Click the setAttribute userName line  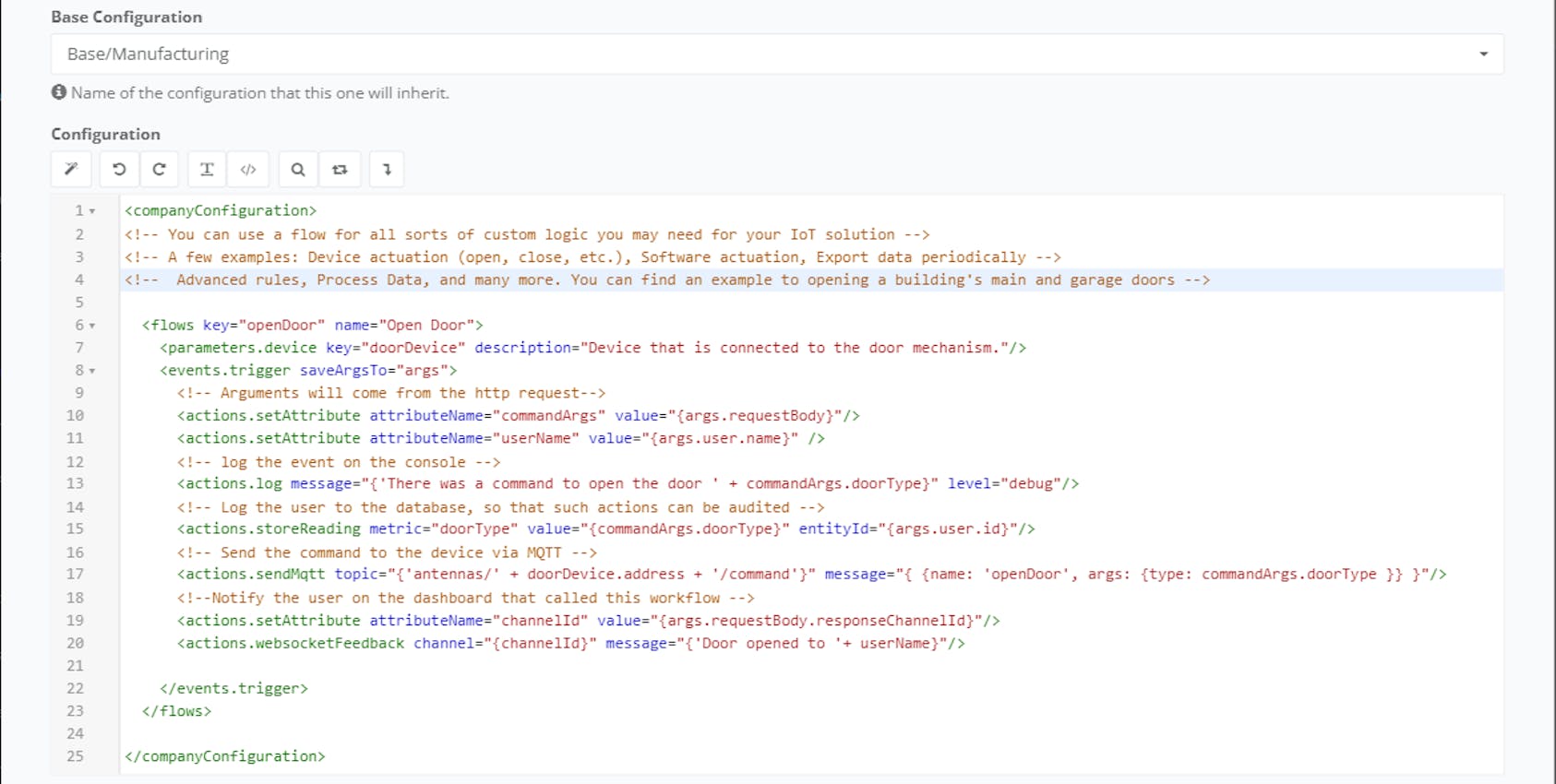coord(501,438)
